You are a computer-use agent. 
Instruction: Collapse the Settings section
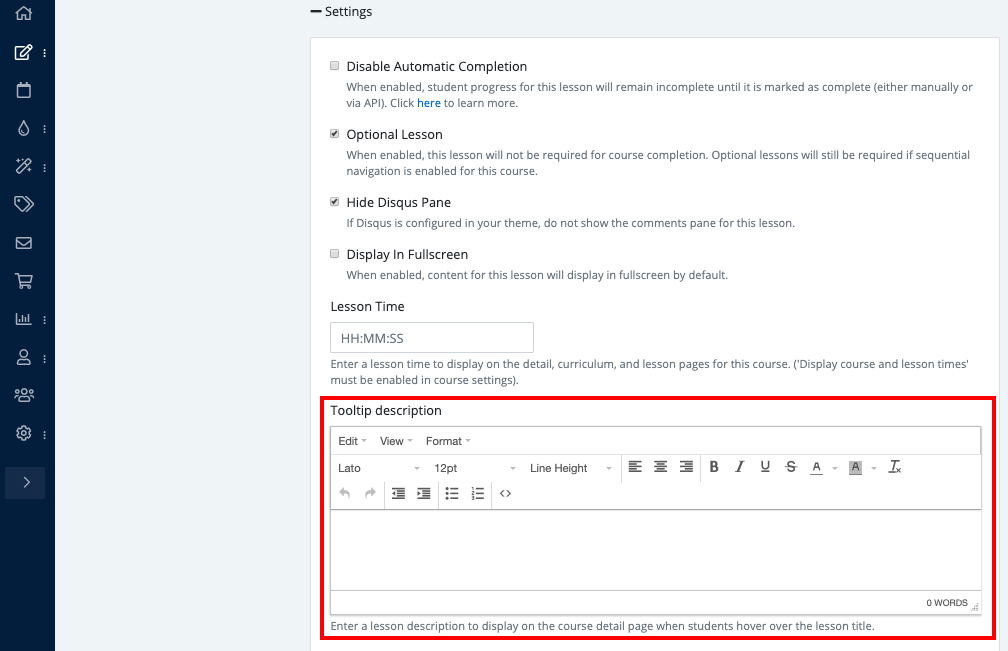(341, 12)
